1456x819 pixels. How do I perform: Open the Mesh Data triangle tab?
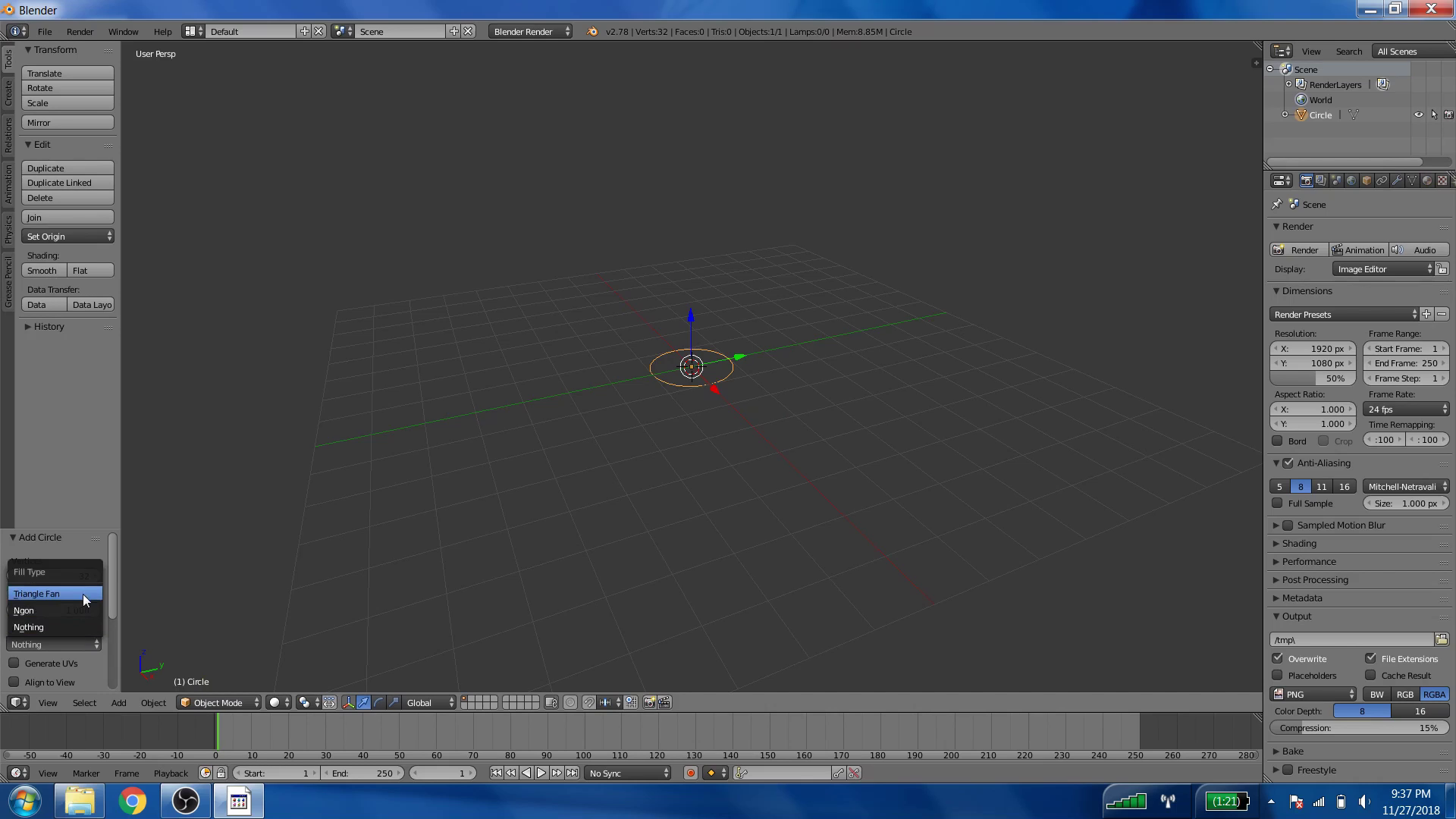pyautogui.click(x=1412, y=180)
